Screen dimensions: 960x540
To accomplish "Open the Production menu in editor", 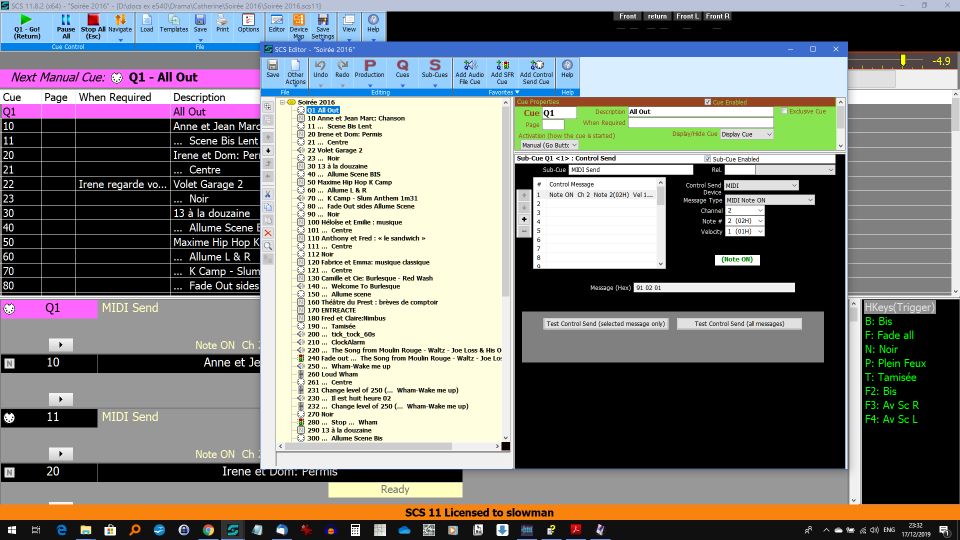I will click(x=369, y=69).
